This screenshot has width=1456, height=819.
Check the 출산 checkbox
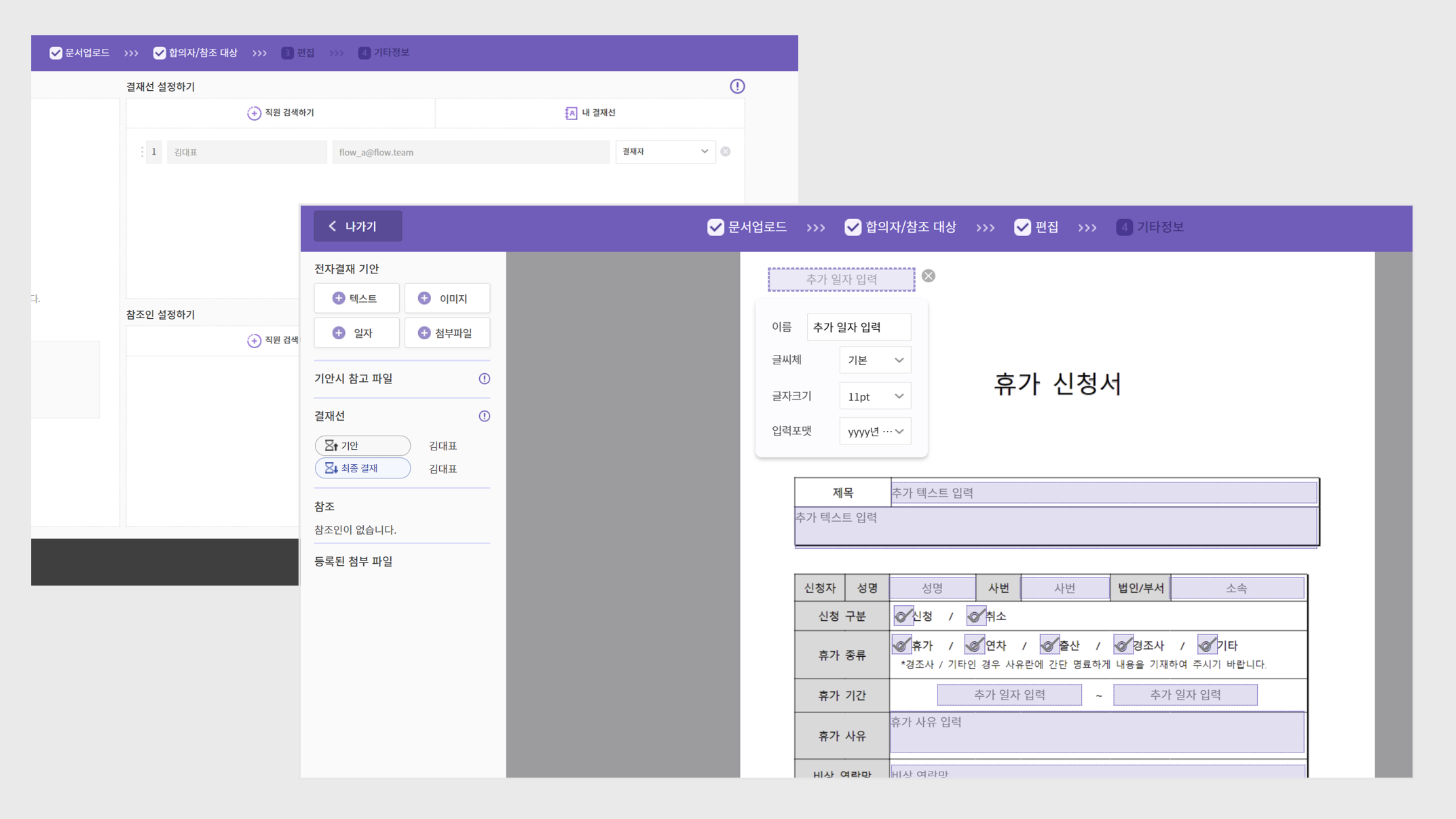tap(1049, 645)
